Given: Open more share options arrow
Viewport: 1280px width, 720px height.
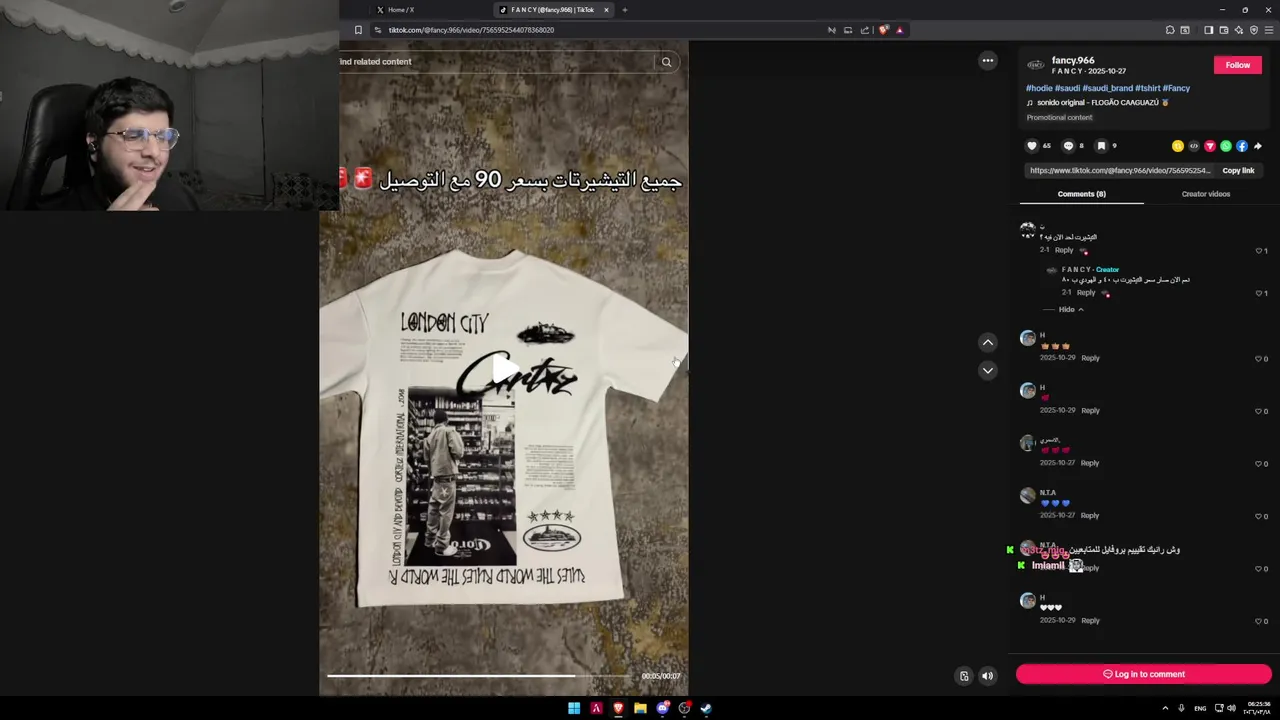Looking at the screenshot, I should tap(1258, 146).
